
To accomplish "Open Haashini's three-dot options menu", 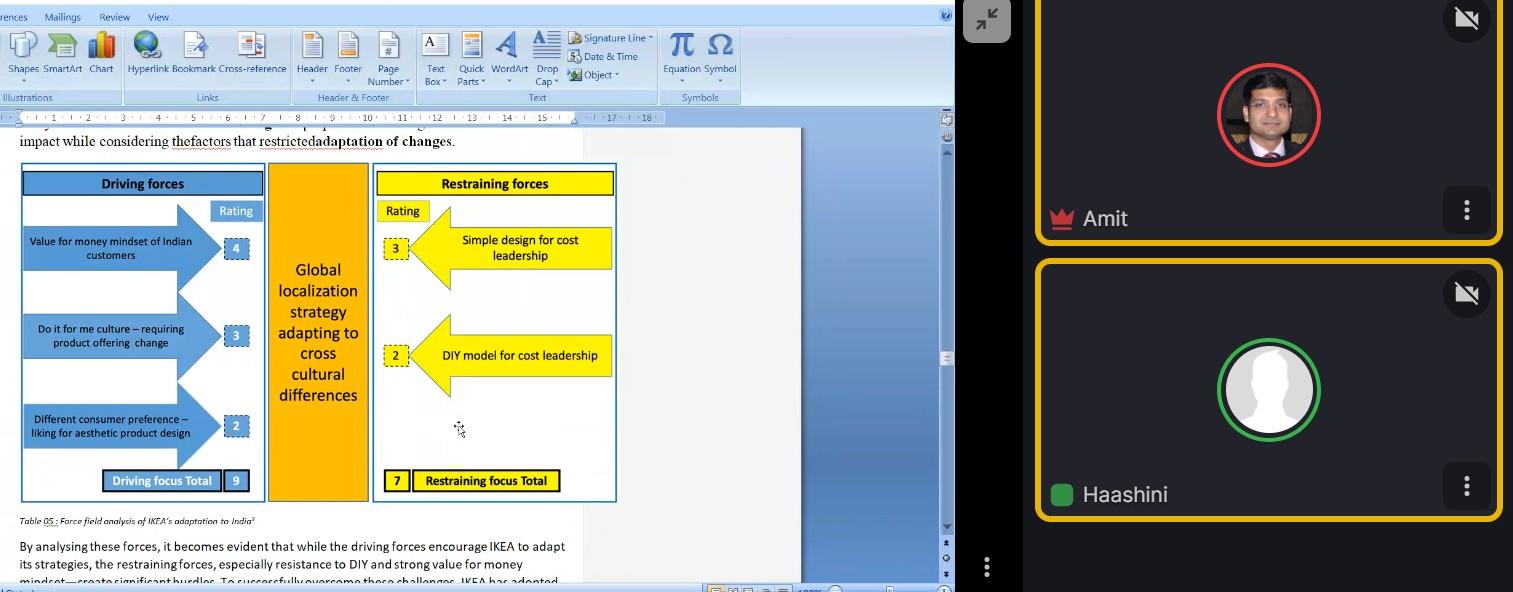I will coord(1466,486).
